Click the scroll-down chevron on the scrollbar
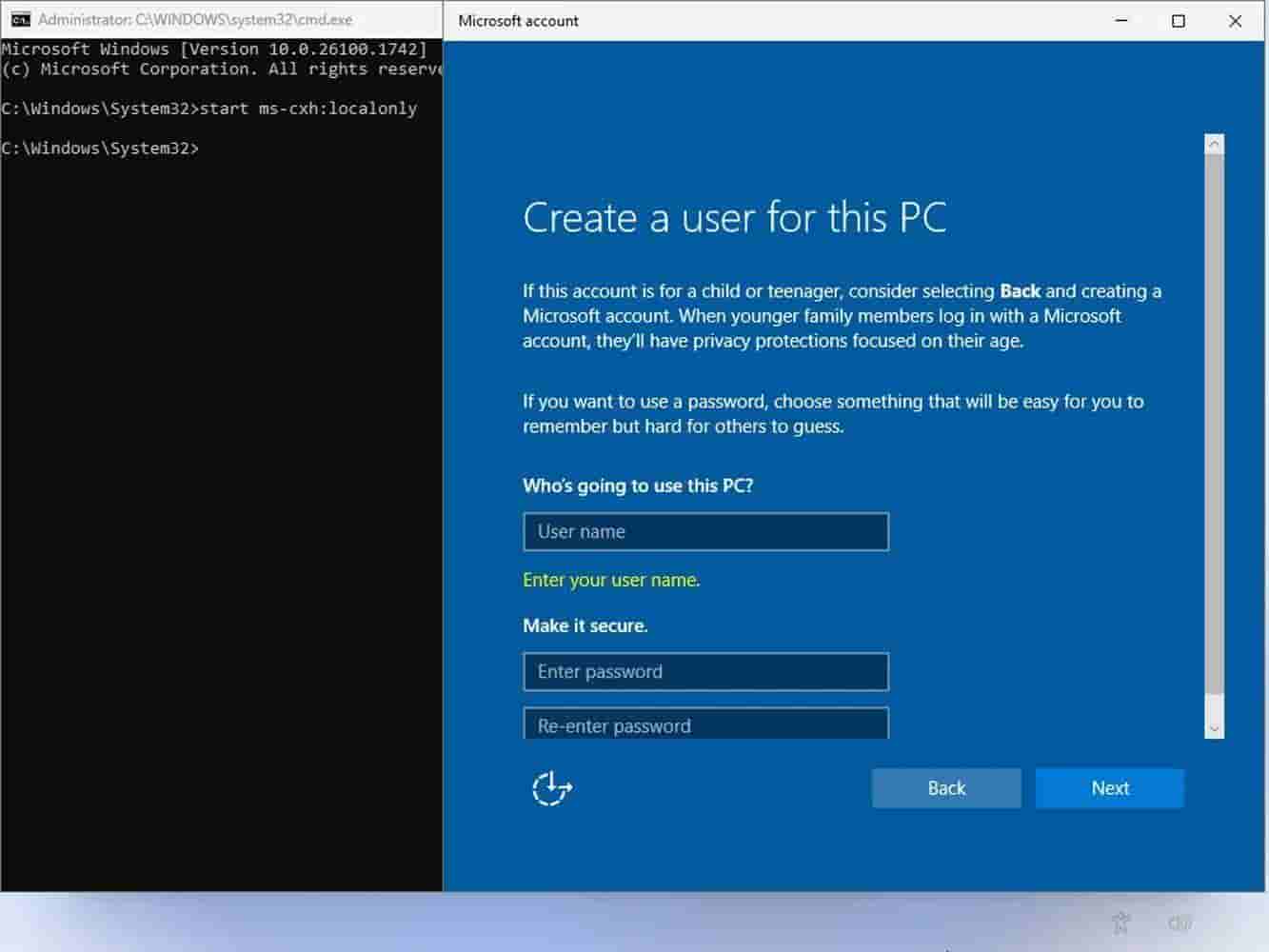Viewport: 1269px width, 952px height. (1214, 727)
